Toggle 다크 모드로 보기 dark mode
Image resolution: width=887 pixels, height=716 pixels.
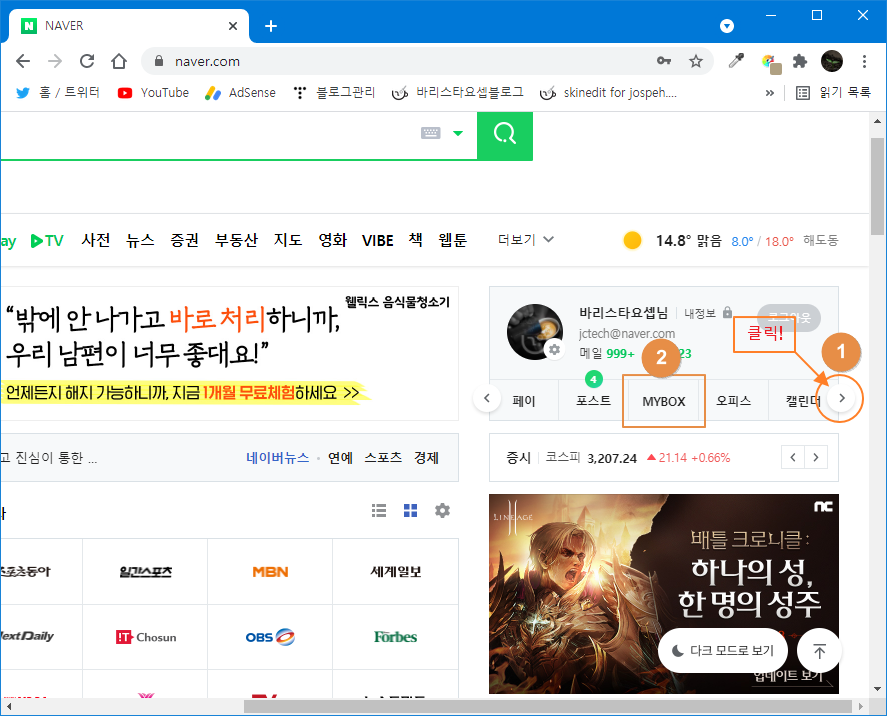click(723, 650)
